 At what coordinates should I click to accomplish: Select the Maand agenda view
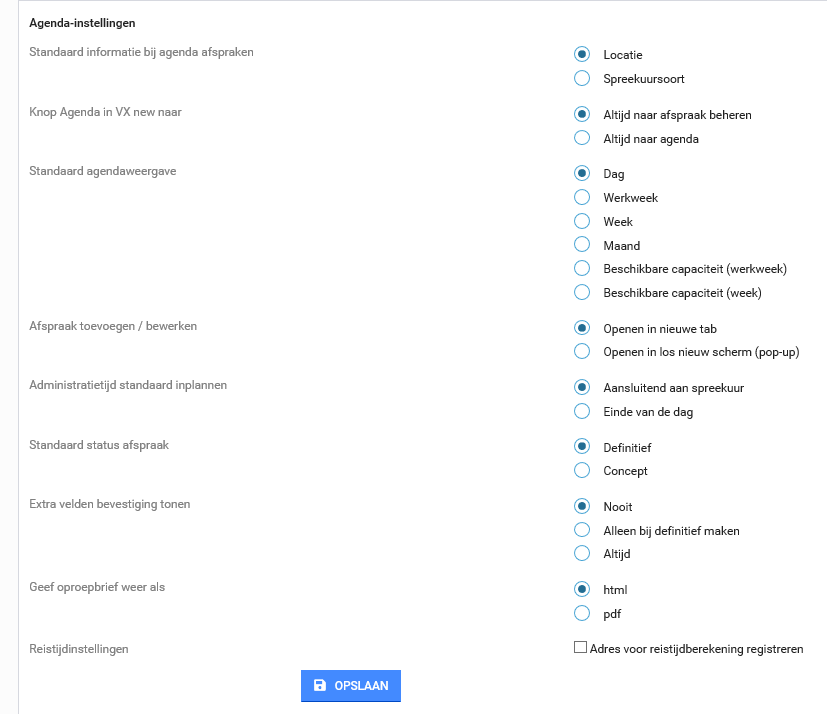click(582, 245)
